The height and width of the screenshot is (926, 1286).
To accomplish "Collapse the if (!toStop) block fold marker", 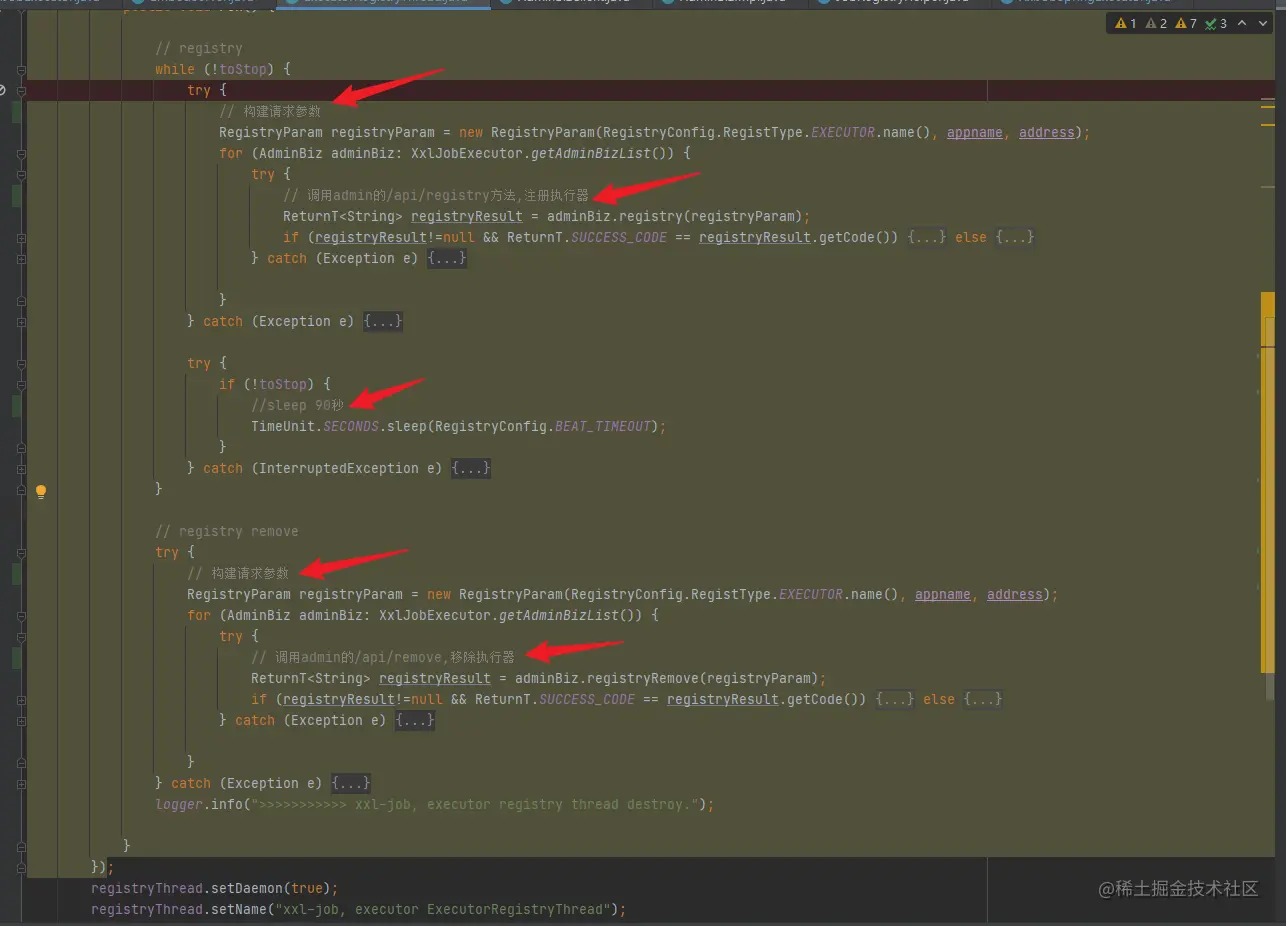I will (x=21, y=384).
